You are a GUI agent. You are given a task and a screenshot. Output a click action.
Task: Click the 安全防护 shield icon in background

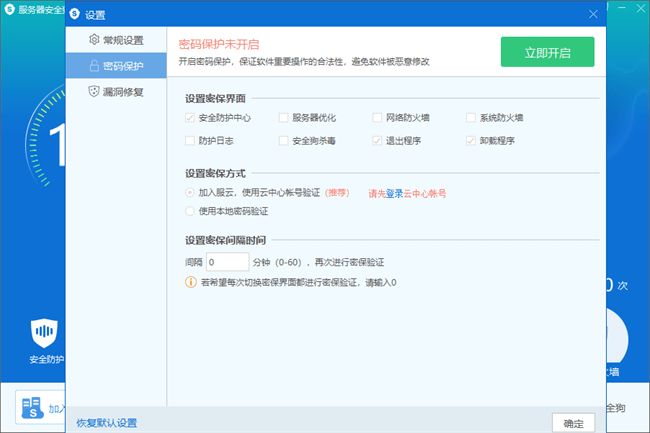click(x=46, y=331)
